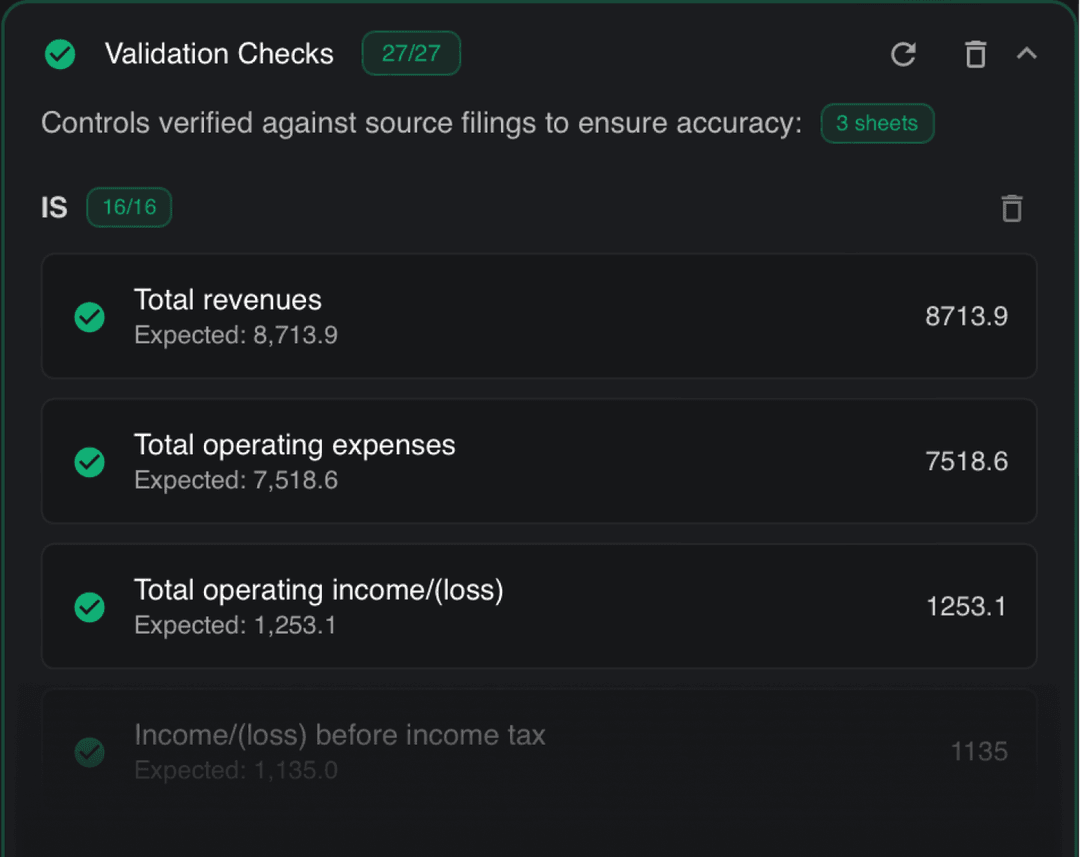Viewport: 1080px width, 857px height.
Task: Toggle the Total operating expenses validation check
Action: 540,462
